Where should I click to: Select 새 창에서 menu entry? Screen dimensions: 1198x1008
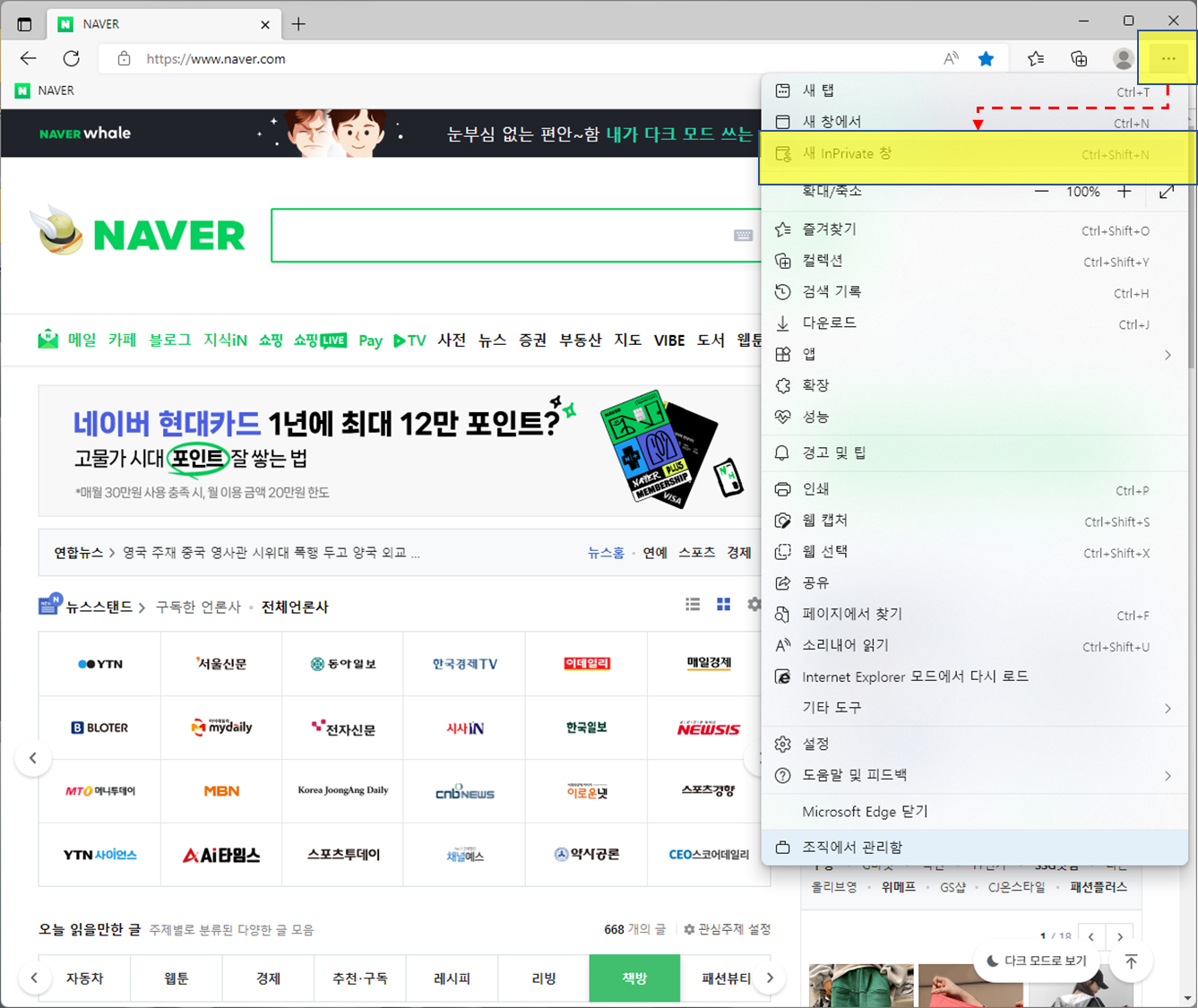coord(975,122)
